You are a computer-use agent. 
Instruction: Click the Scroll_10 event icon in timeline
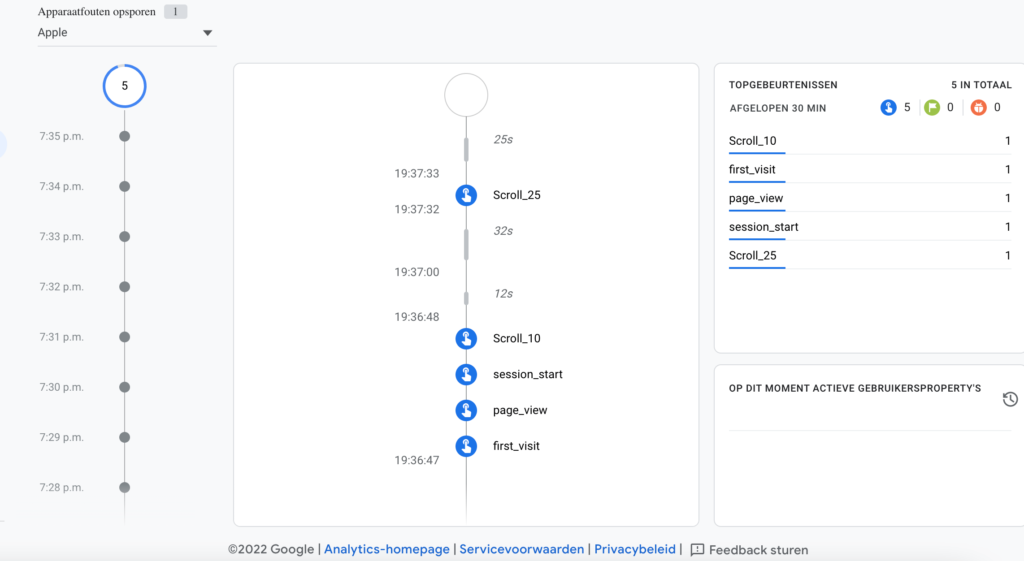tap(466, 338)
